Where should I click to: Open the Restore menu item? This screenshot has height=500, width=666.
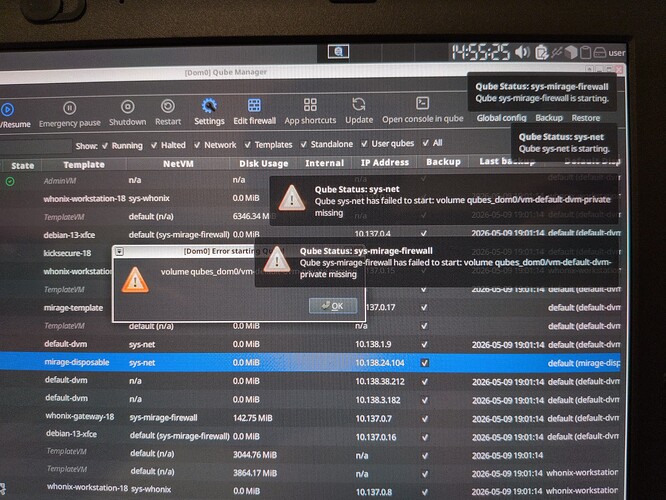pyautogui.click(x=586, y=118)
